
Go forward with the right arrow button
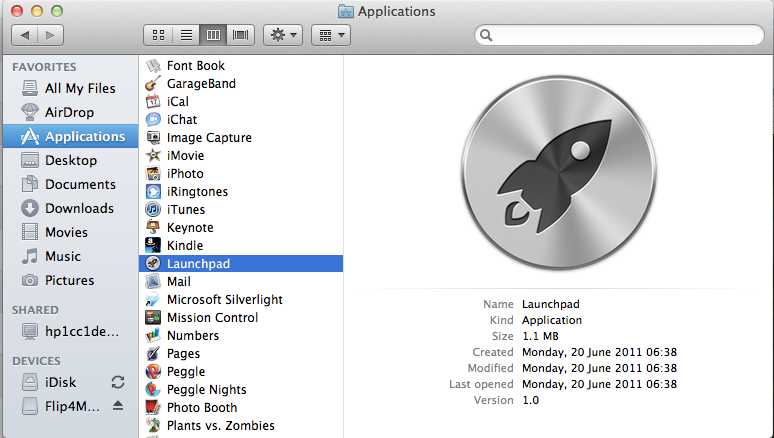50,35
